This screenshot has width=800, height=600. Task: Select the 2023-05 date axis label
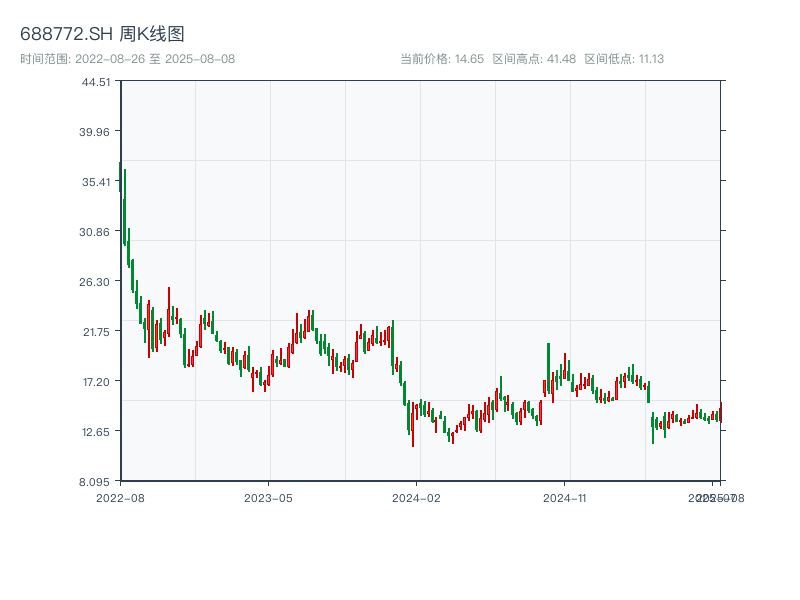(268, 497)
